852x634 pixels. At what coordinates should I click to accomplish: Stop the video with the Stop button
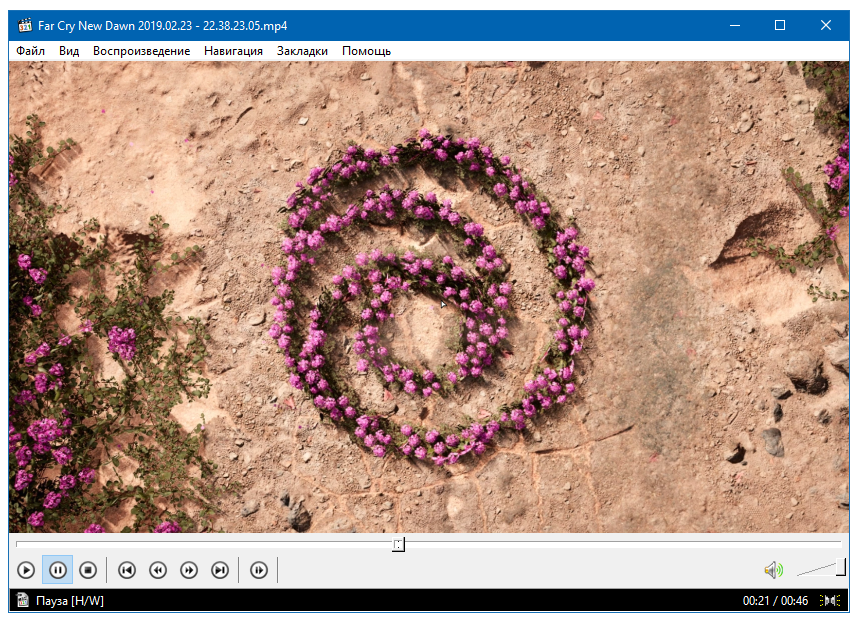pyautogui.click(x=88, y=570)
